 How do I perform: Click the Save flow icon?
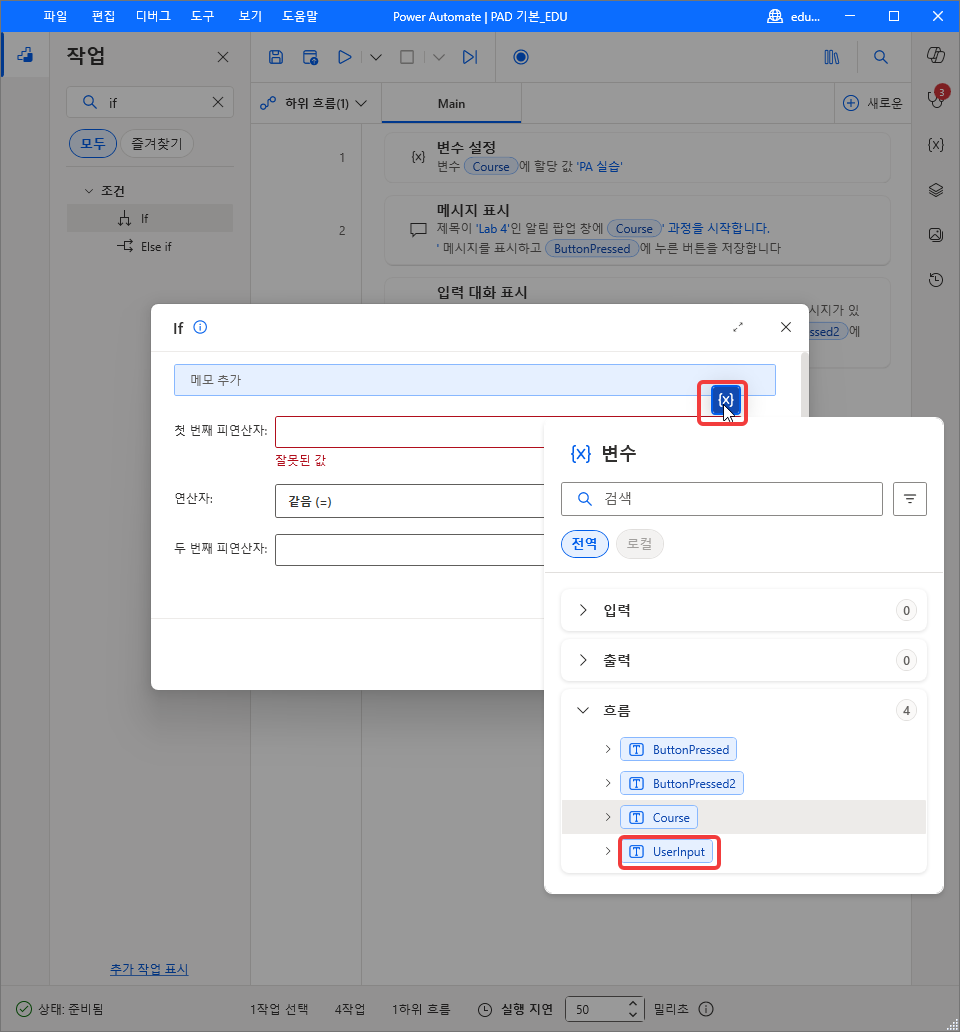[x=276, y=57]
